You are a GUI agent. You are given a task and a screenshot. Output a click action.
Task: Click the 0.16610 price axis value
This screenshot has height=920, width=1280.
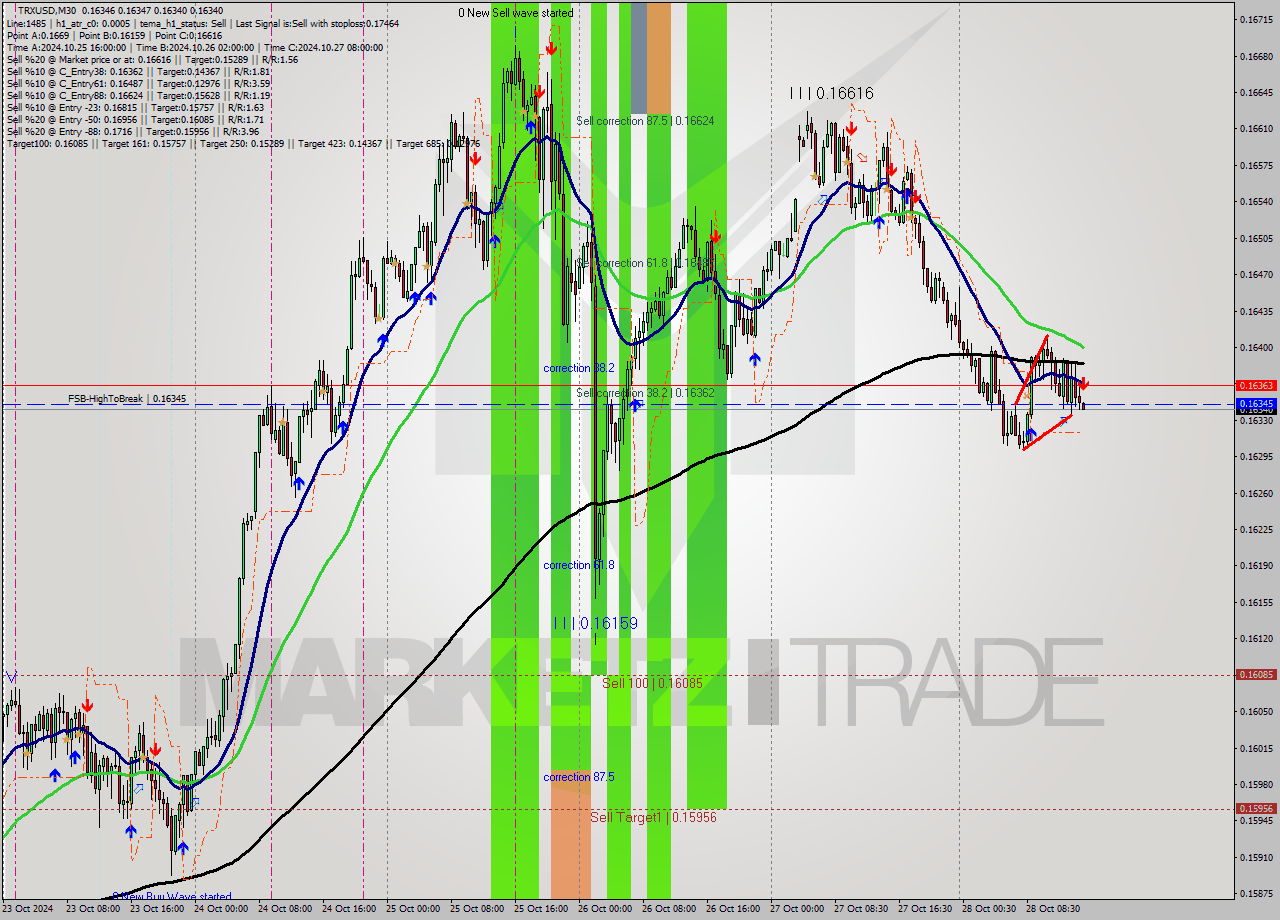pos(1256,129)
